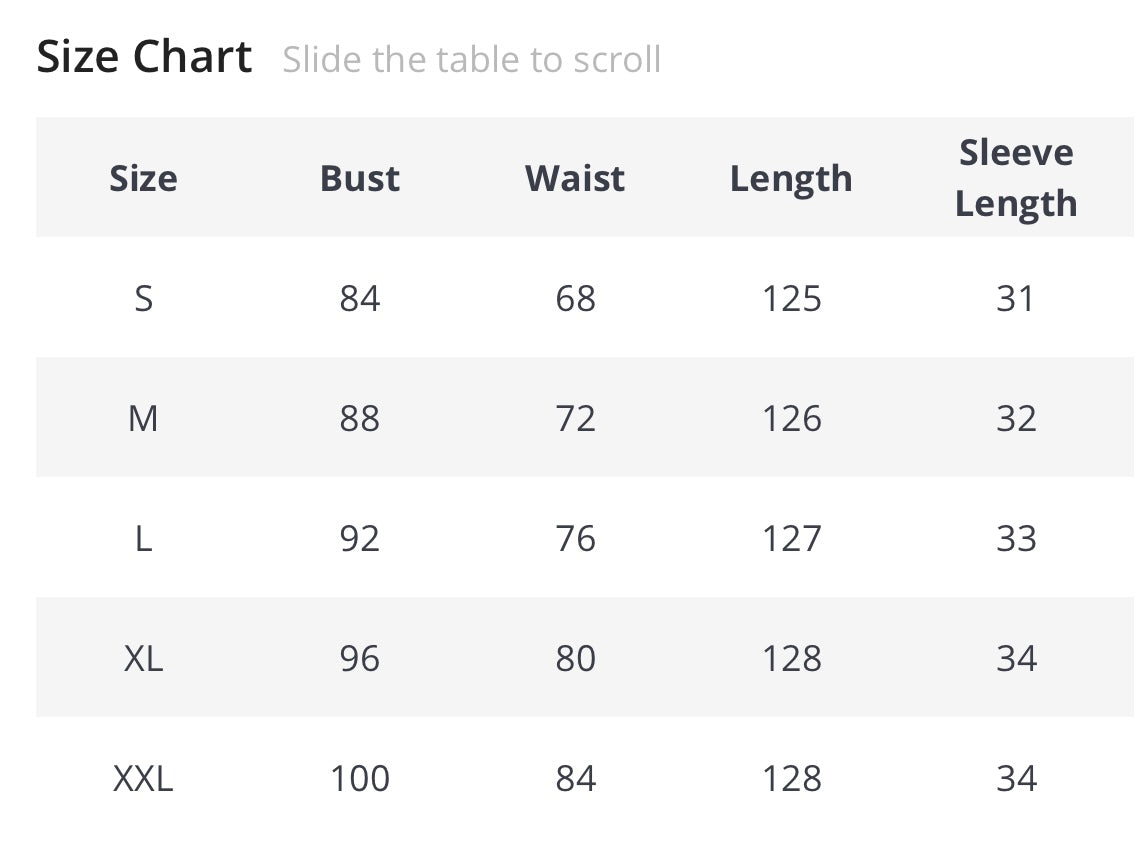
Task: Click the waist value 72 for M
Action: pyautogui.click(x=575, y=418)
